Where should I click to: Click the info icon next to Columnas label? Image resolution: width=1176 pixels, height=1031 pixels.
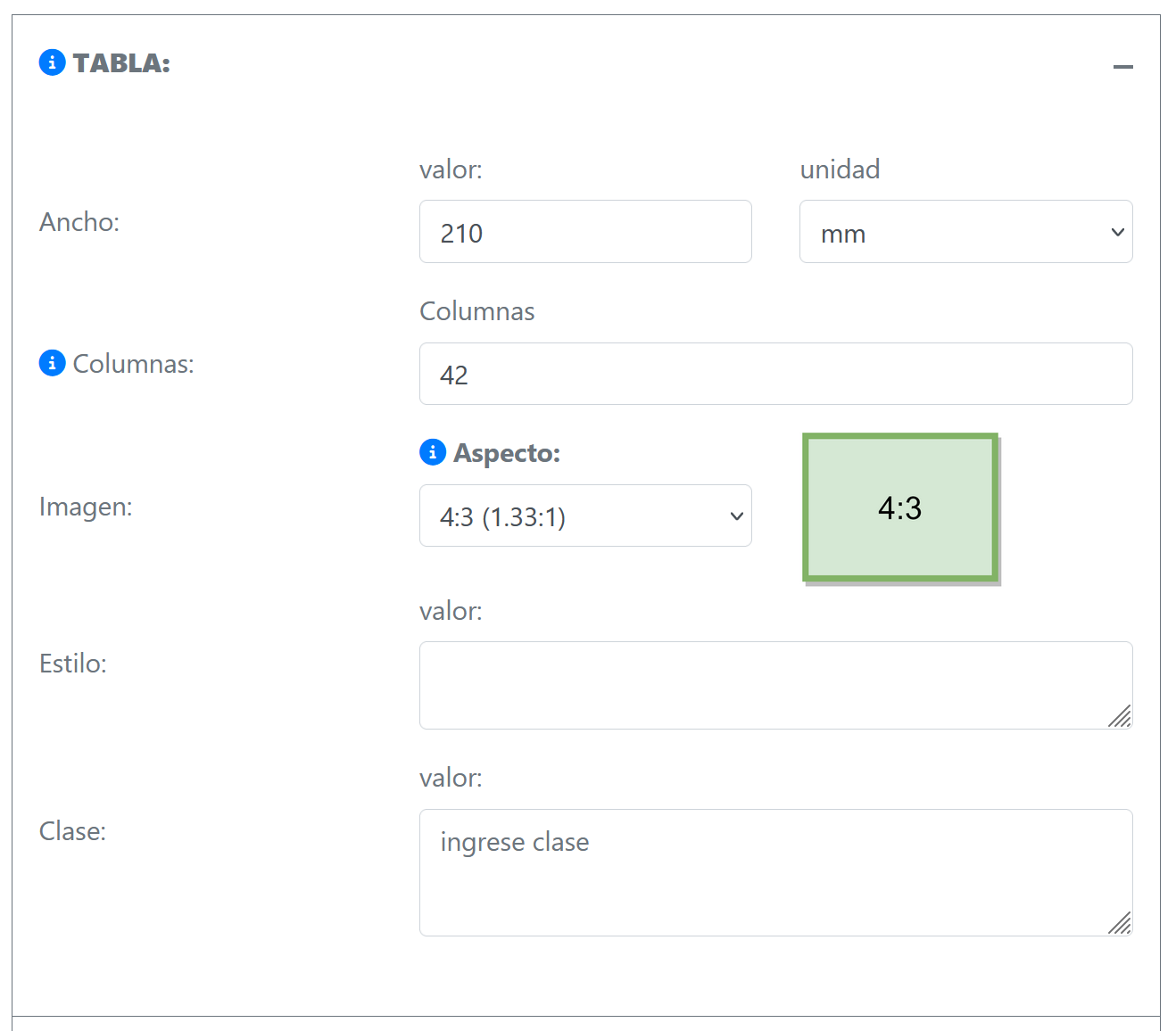point(53,363)
